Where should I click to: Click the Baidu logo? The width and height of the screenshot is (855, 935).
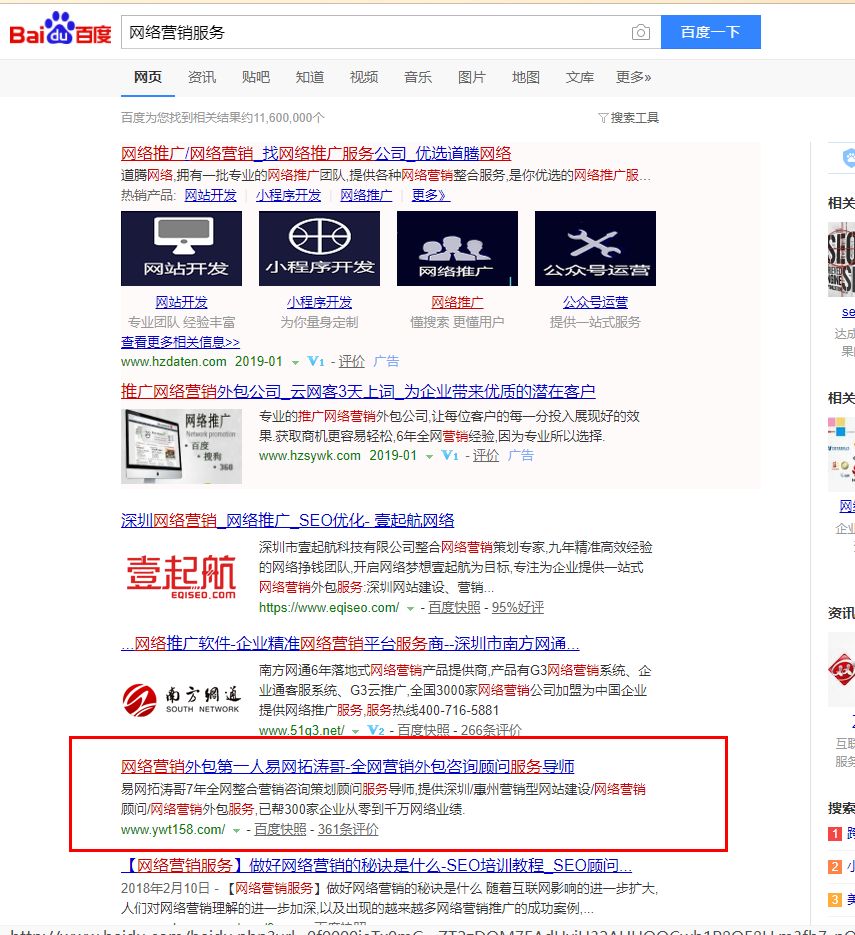point(60,29)
